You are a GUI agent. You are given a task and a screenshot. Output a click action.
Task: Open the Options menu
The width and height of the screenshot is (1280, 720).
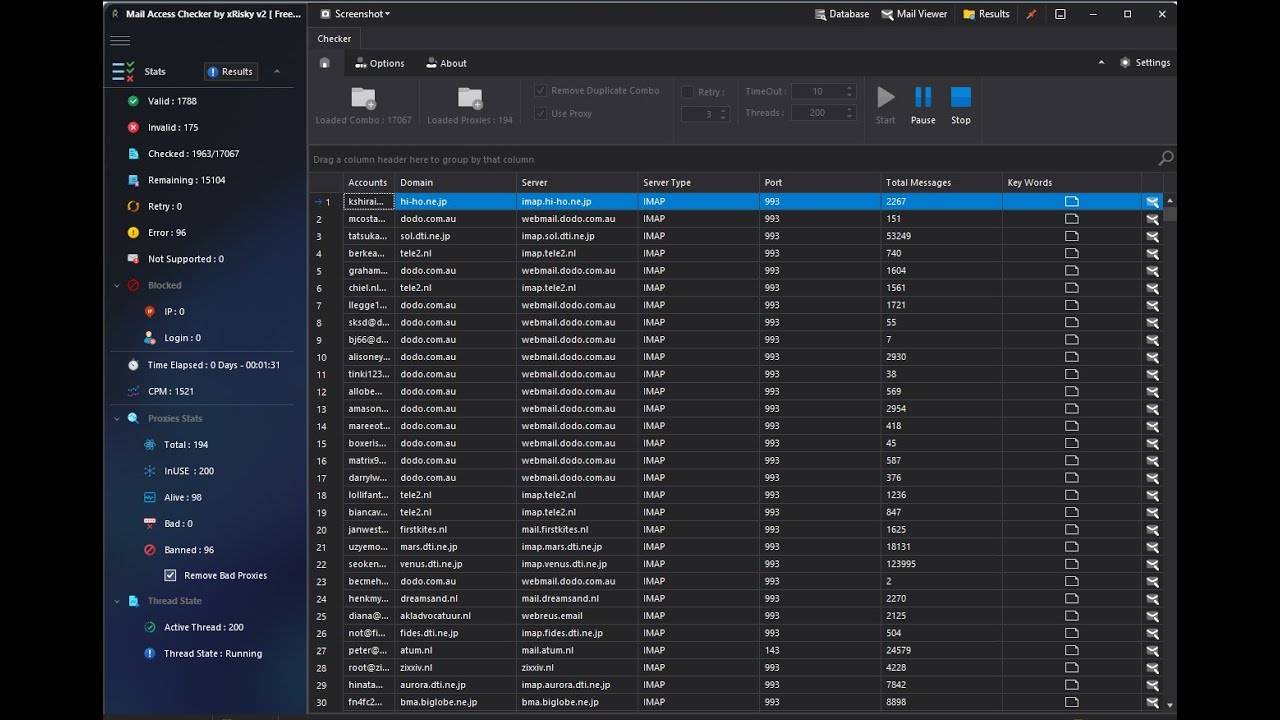[378, 63]
